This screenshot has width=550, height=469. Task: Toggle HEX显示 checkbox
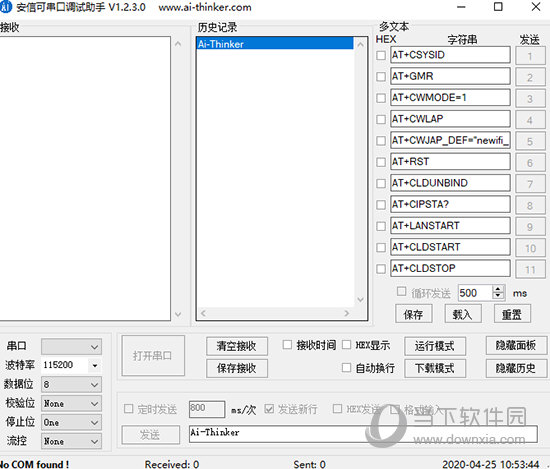click(x=346, y=345)
